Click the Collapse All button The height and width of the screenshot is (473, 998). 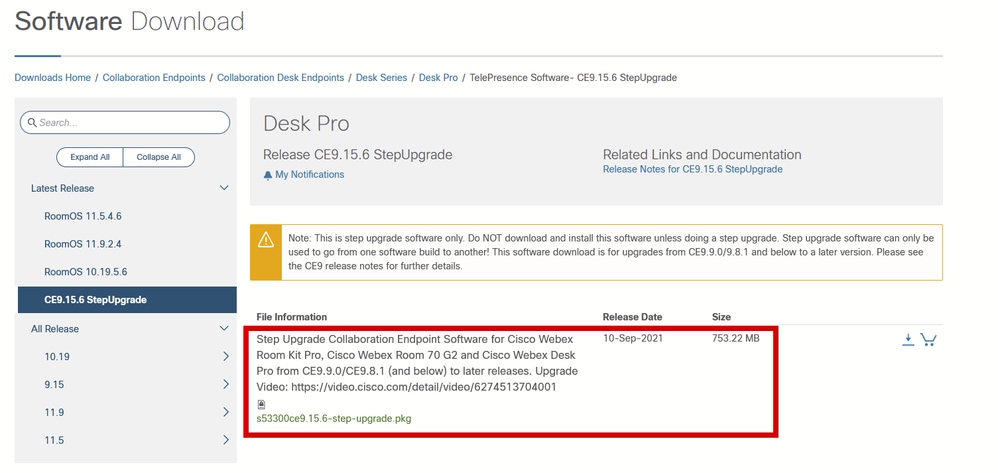click(158, 157)
